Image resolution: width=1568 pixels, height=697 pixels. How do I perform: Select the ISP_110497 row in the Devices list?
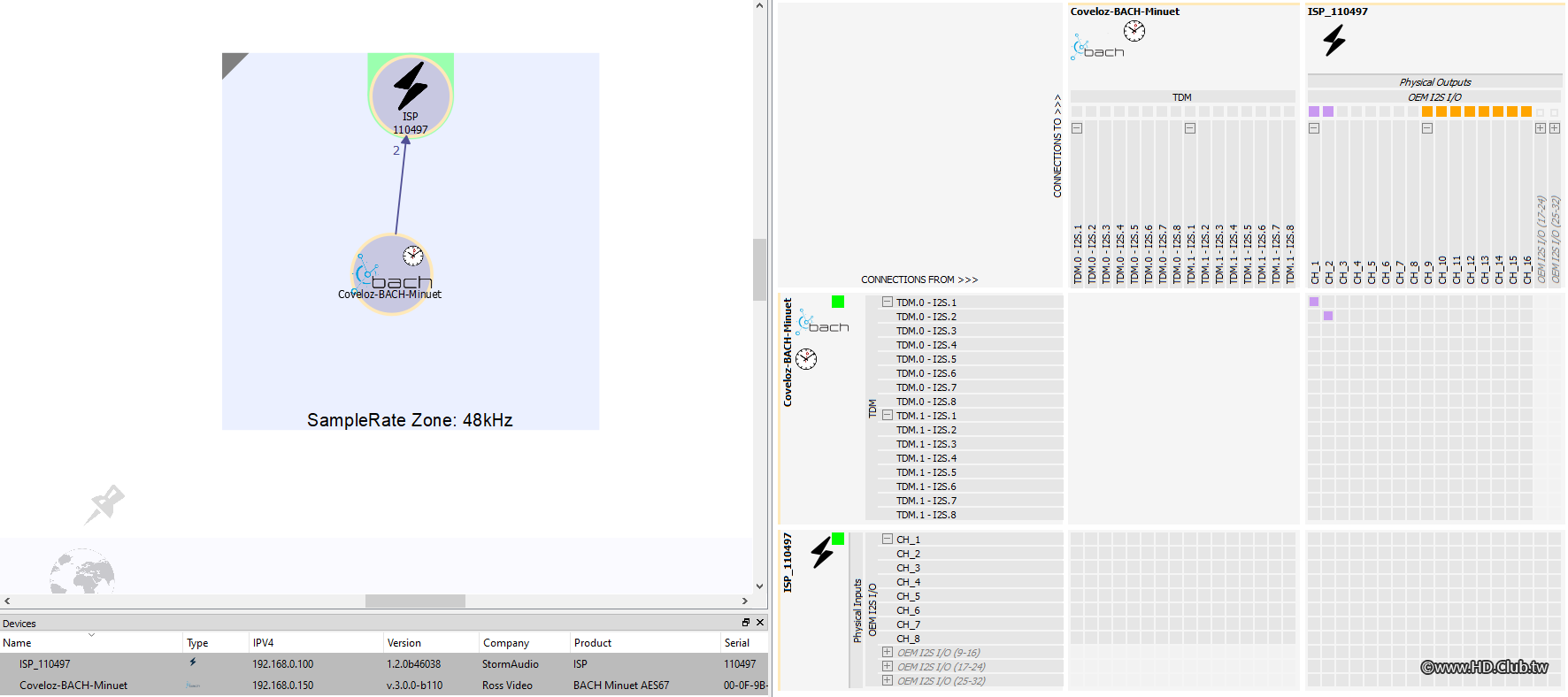[385, 663]
